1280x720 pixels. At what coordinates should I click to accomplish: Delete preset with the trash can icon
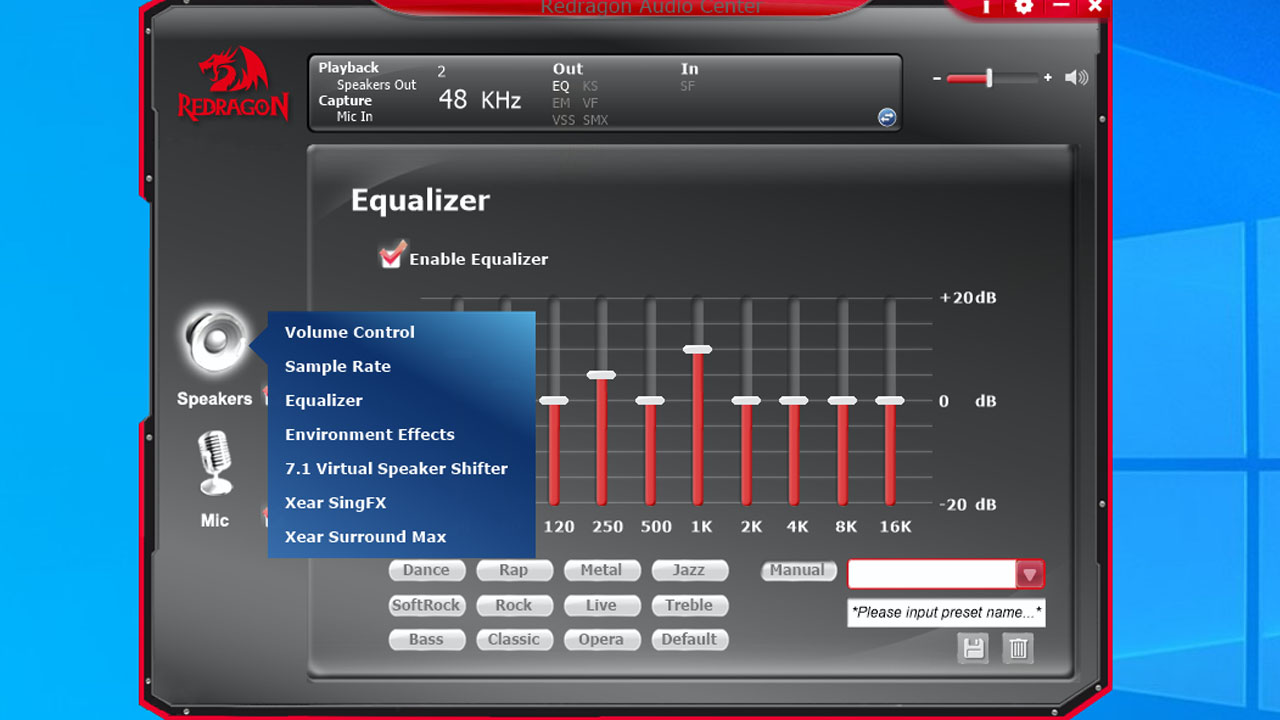tap(1018, 649)
